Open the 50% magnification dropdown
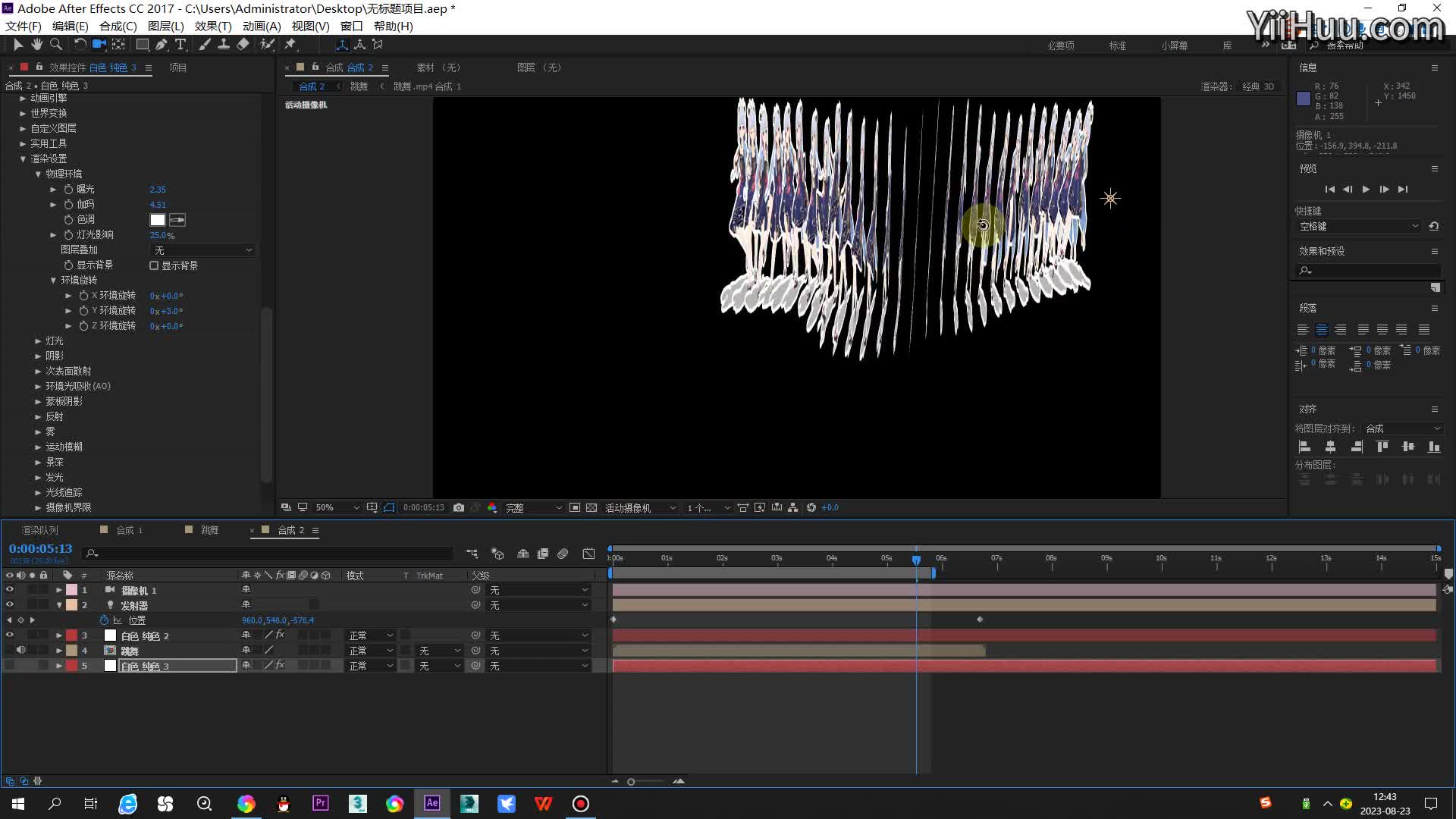 click(x=337, y=507)
